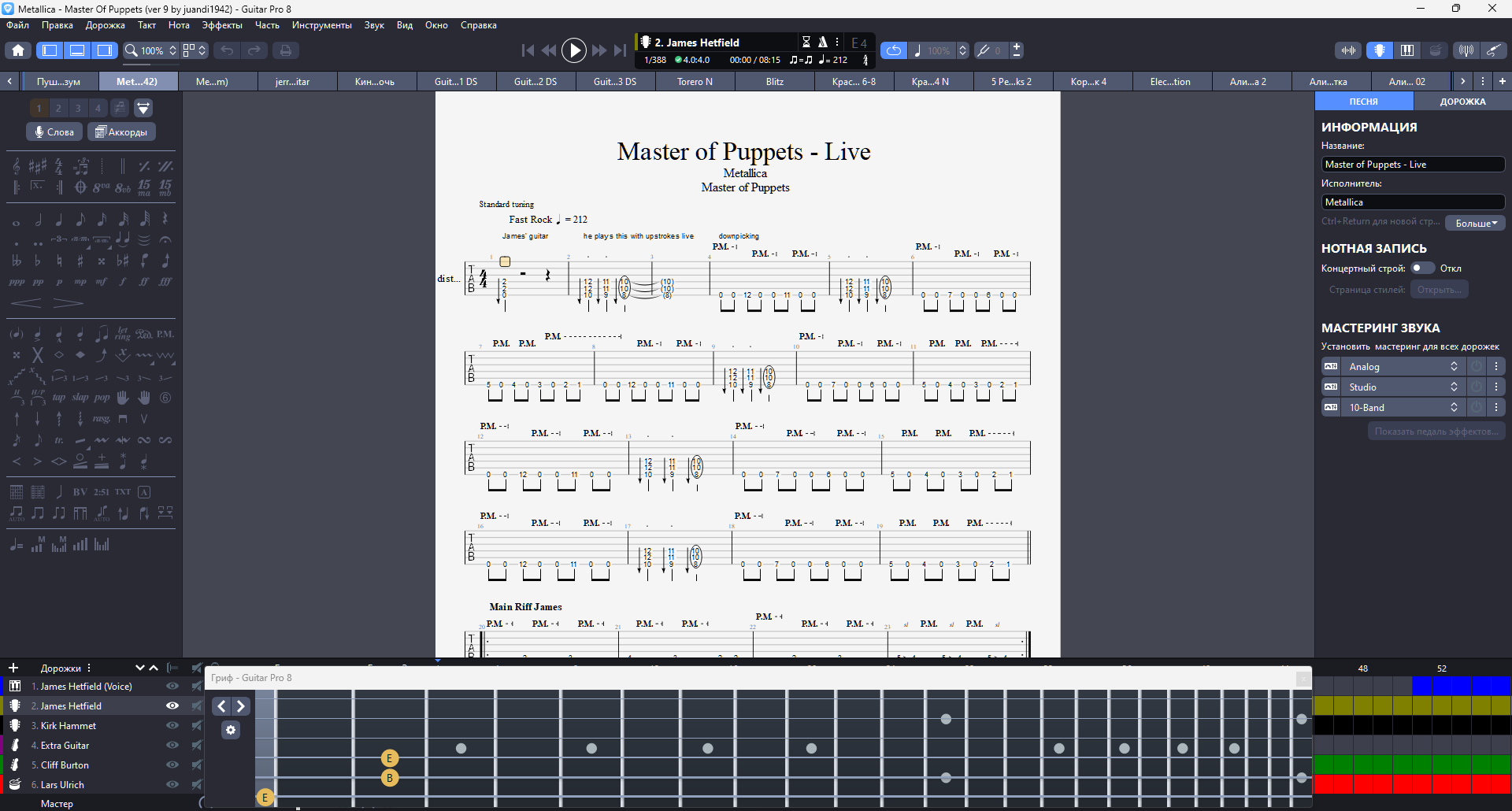Image resolution: width=1512 pixels, height=811 pixels.
Task: Open the Эффекты menu
Action: coord(222,25)
